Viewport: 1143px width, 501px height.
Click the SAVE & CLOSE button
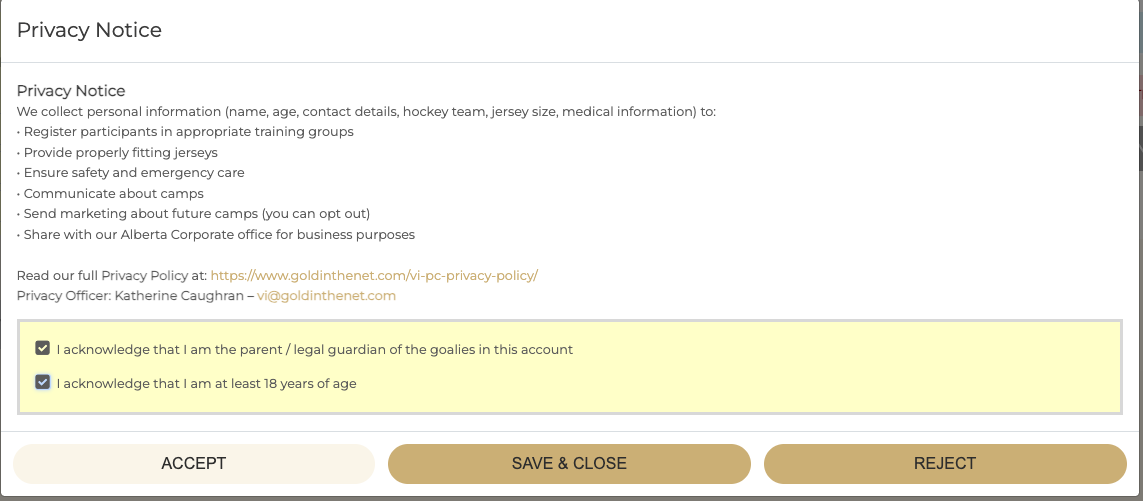tap(569, 464)
